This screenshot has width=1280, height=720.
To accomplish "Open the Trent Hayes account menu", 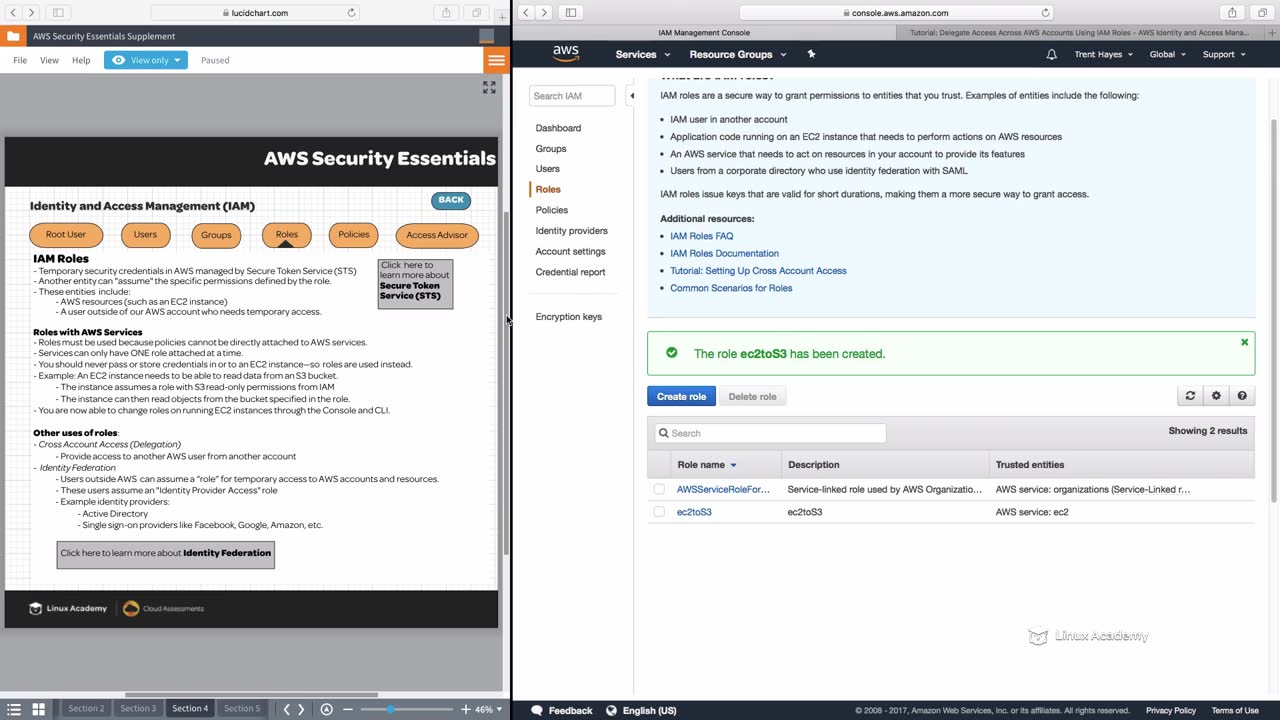I will 1104,54.
